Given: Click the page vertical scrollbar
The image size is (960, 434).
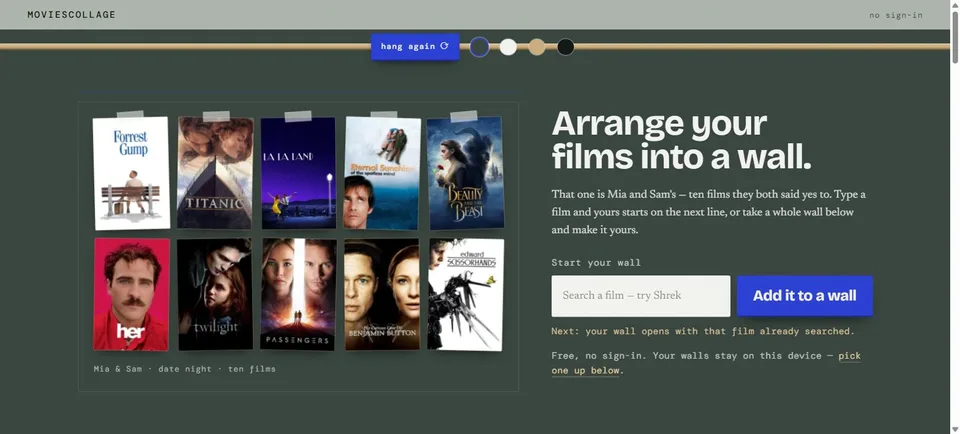Looking at the screenshot, I should coord(954,217).
